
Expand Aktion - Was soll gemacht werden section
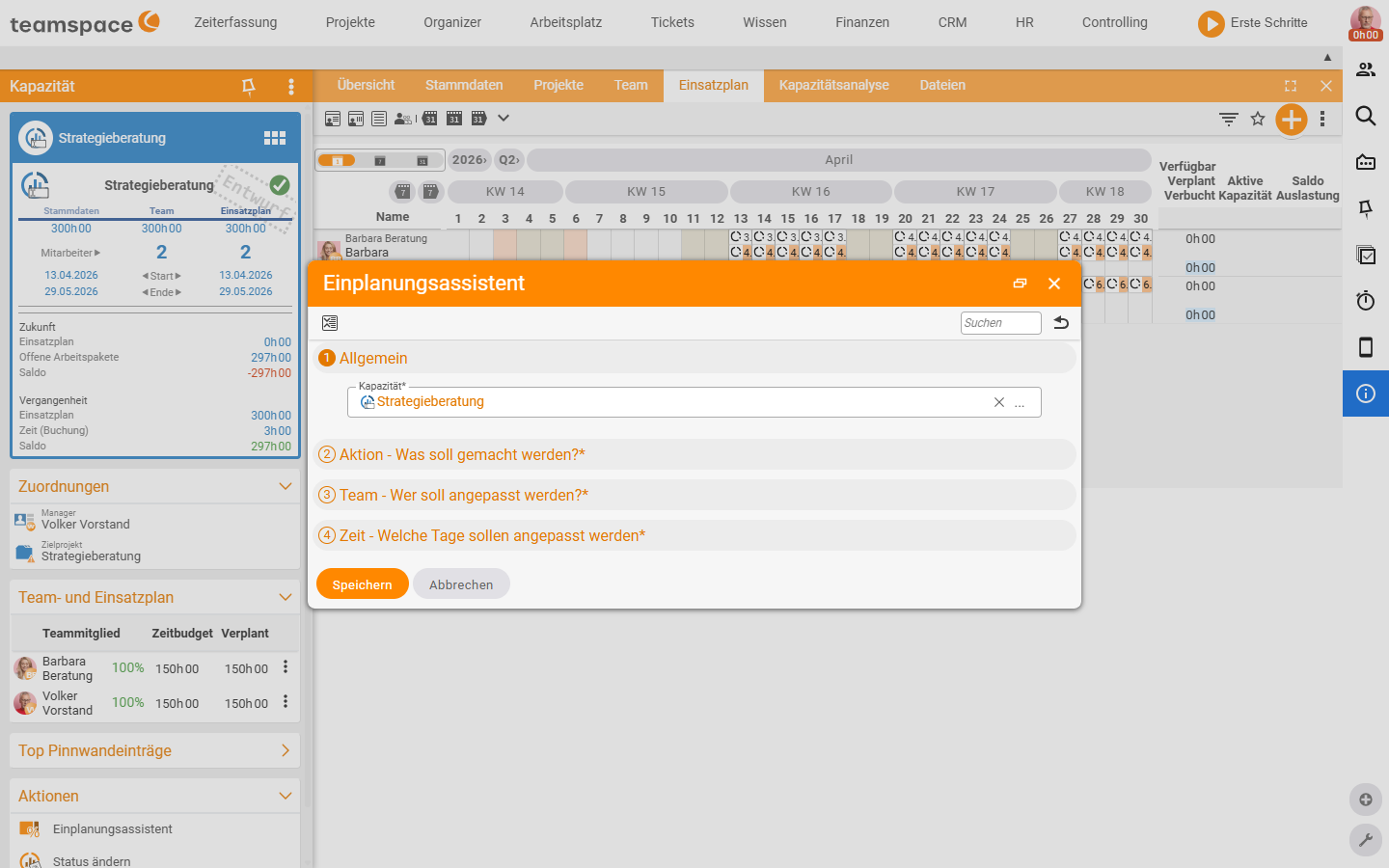click(x=694, y=454)
